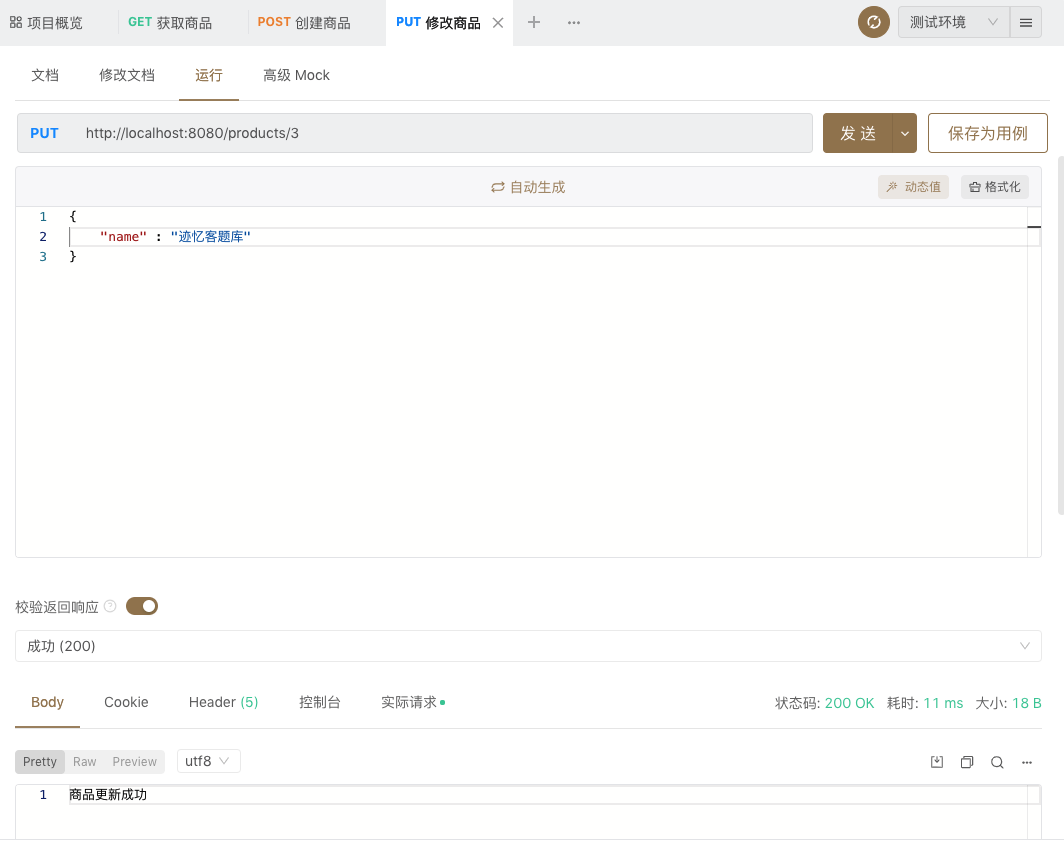1064x842 pixels.
Task: Select the Pretty view mode
Action: pos(40,761)
